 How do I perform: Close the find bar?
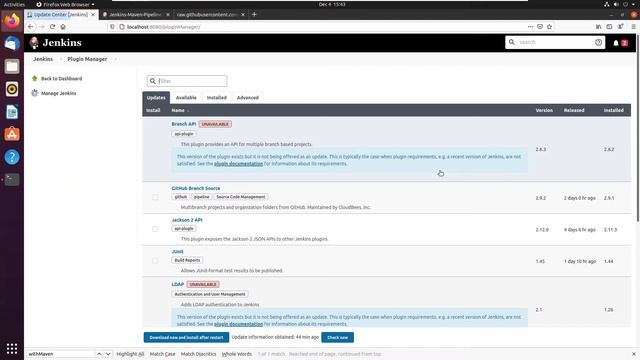633,354
